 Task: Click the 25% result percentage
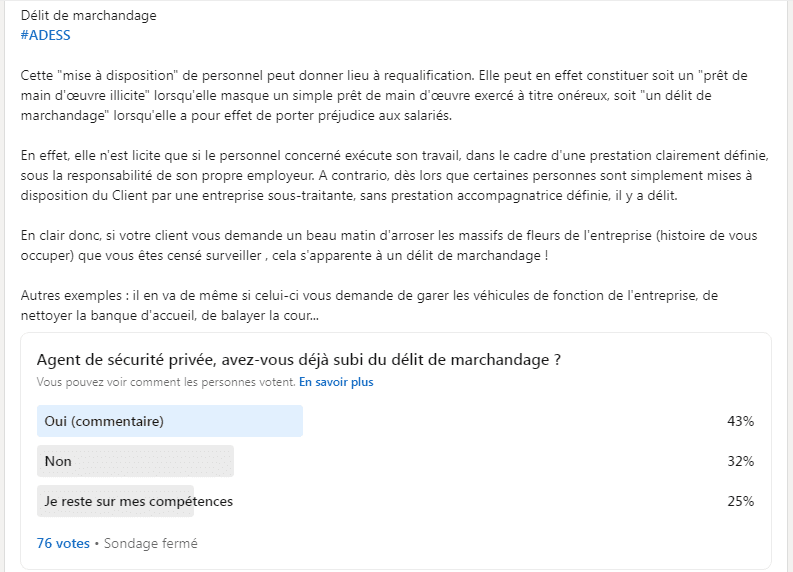(740, 501)
